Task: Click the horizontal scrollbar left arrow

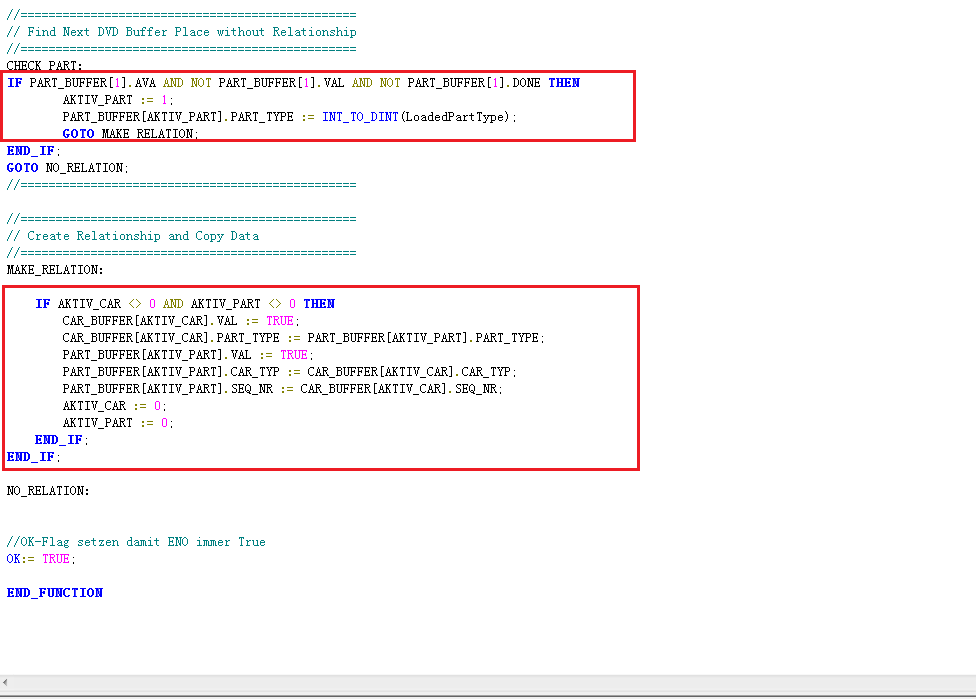Action: [x=6, y=683]
